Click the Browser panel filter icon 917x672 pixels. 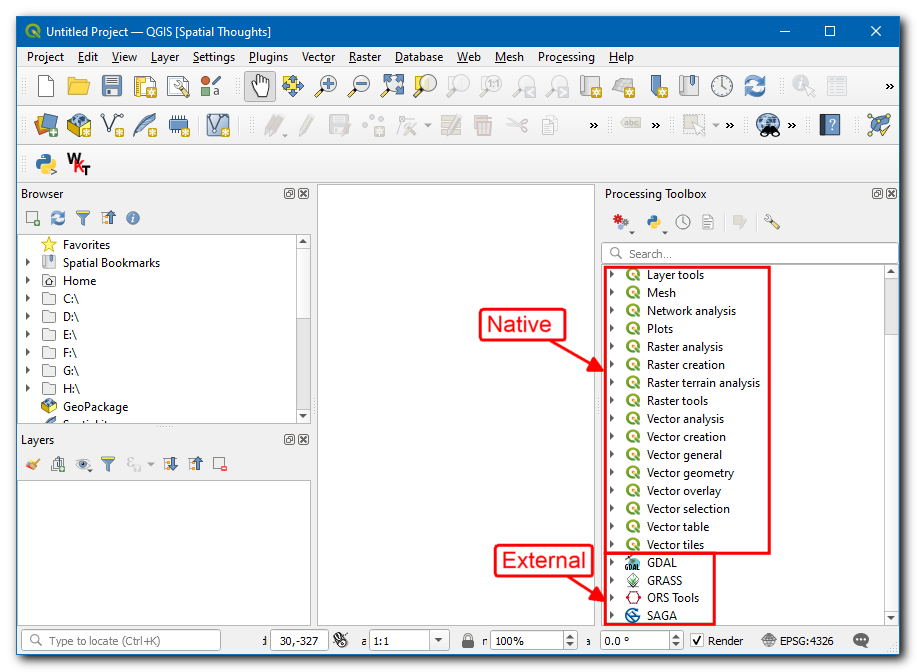(83, 218)
